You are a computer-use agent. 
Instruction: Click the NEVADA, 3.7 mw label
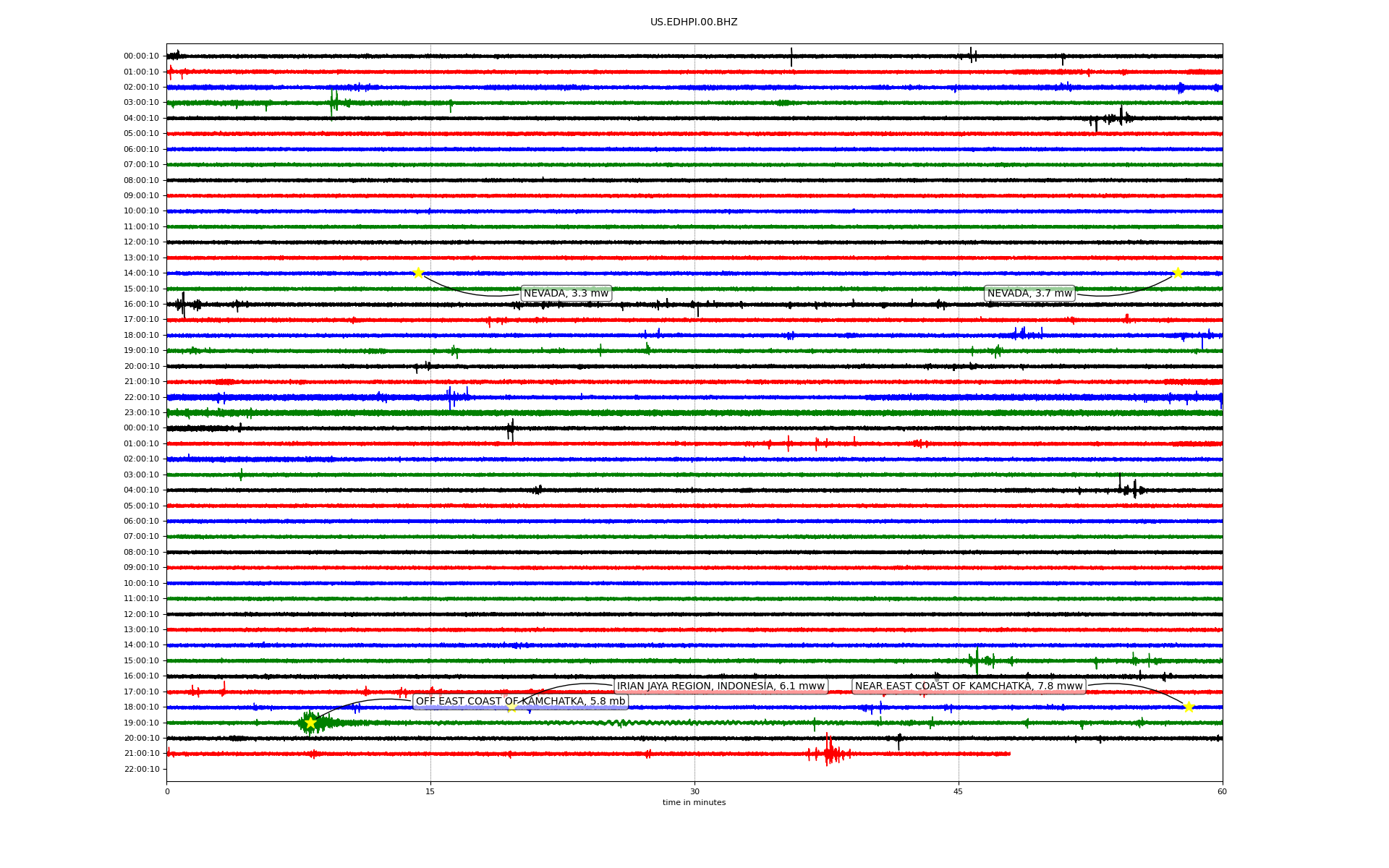[x=1029, y=293]
